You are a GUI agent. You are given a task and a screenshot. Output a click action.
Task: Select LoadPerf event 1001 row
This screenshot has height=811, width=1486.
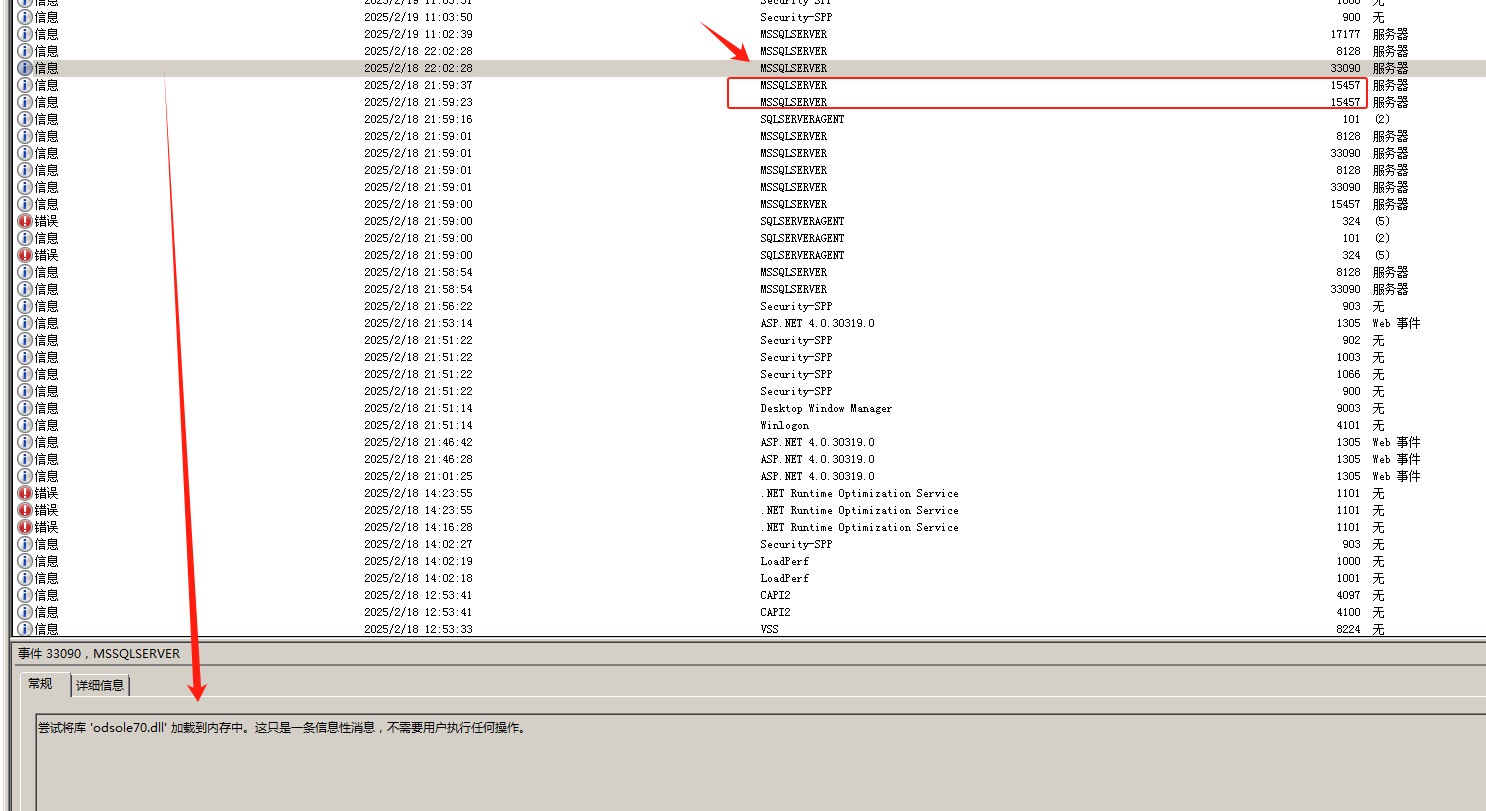click(x=784, y=578)
